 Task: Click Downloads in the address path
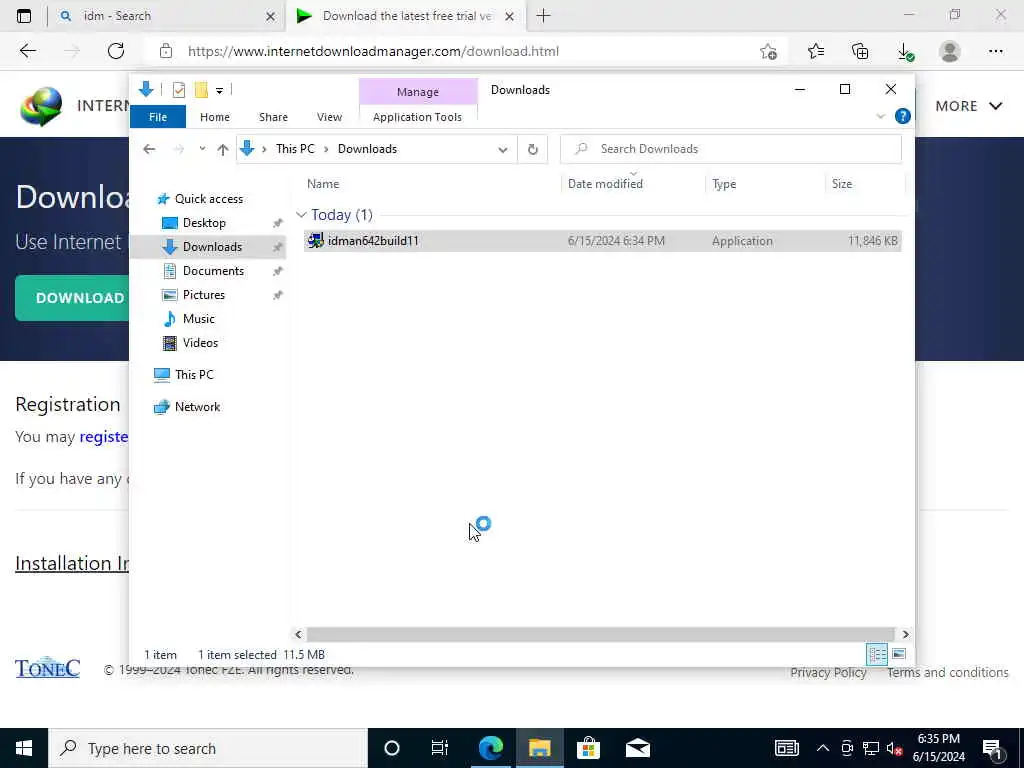coord(367,149)
